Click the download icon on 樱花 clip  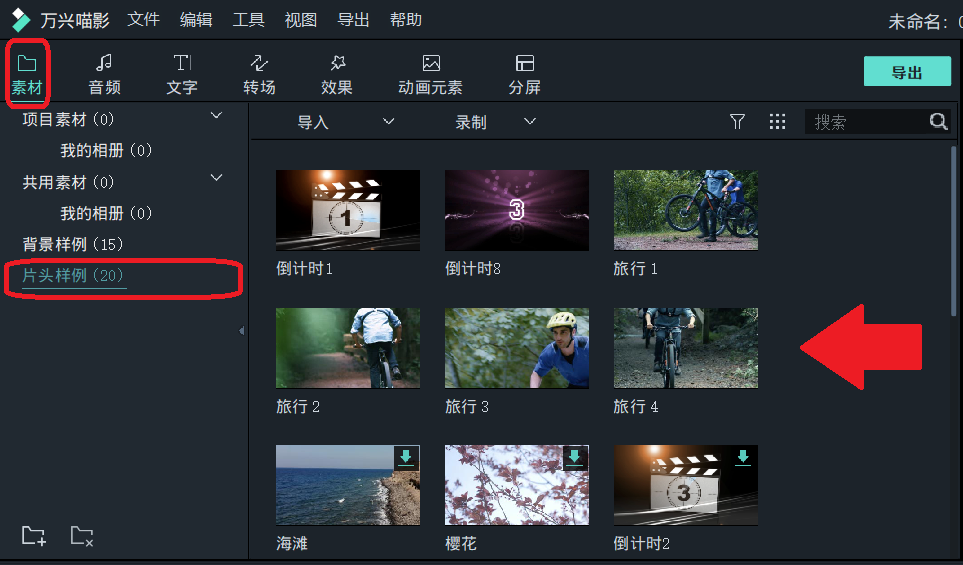pos(574,458)
